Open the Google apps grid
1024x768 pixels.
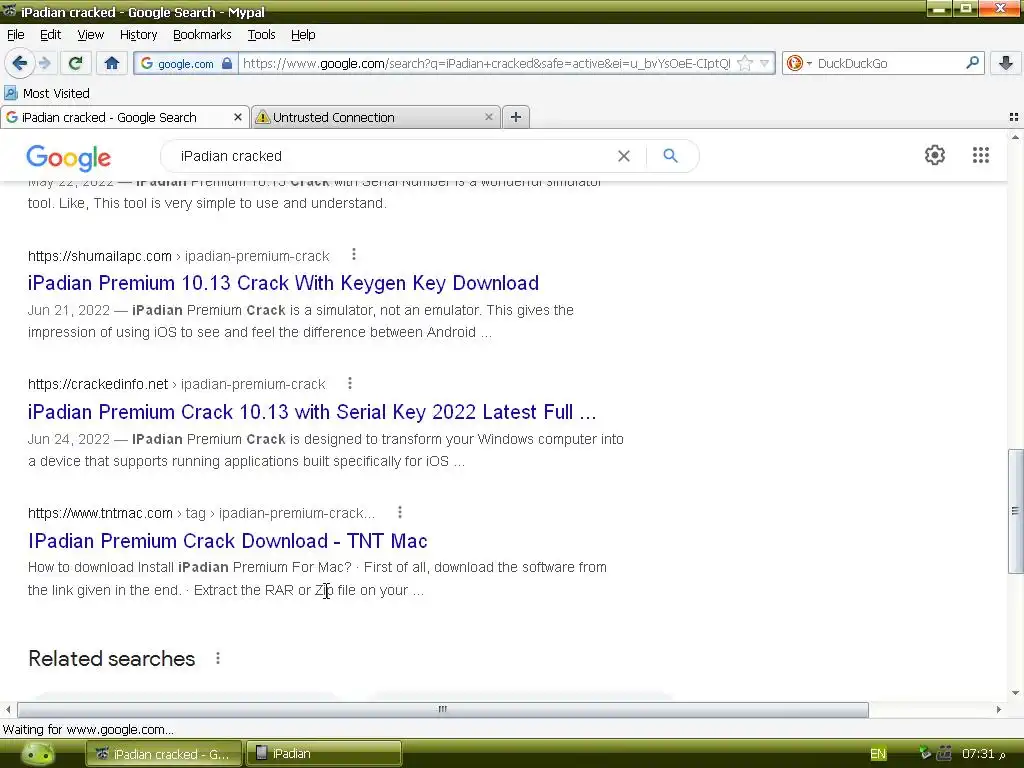(981, 155)
